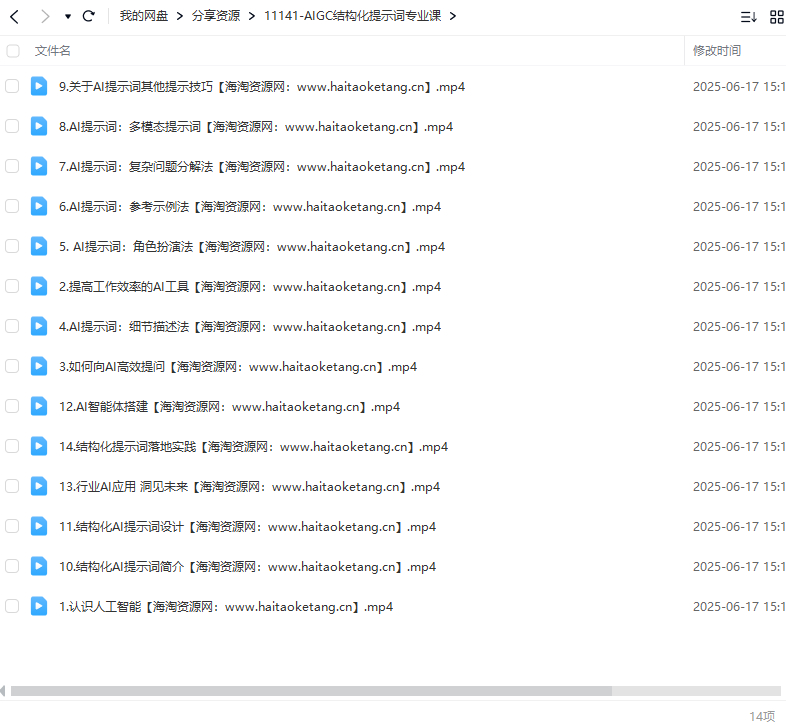Image resolution: width=786 pixels, height=727 pixels.
Task: Click video icon of 10.结构化AI提示词简介
Action: coord(39,567)
